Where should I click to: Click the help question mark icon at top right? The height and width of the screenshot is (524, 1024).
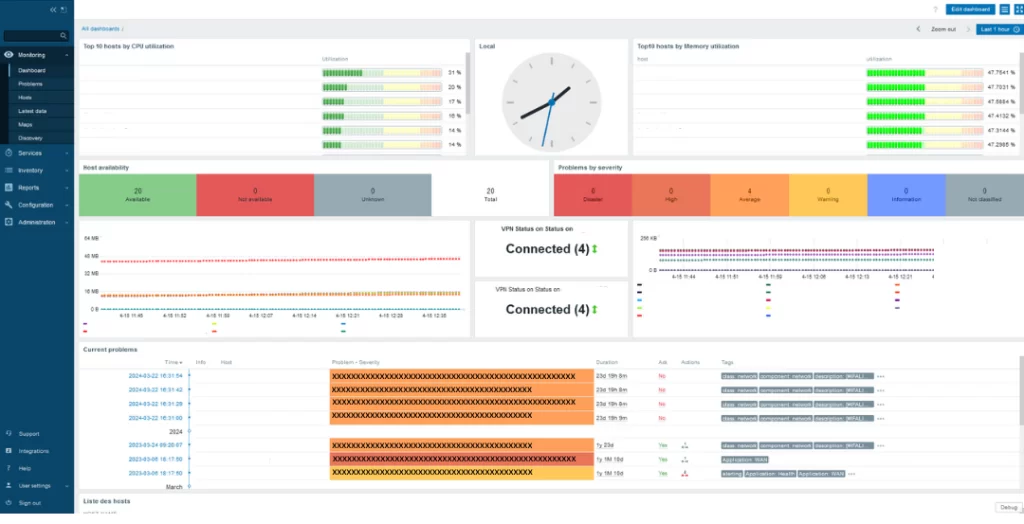pyautogui.click(x=935, y=9)
